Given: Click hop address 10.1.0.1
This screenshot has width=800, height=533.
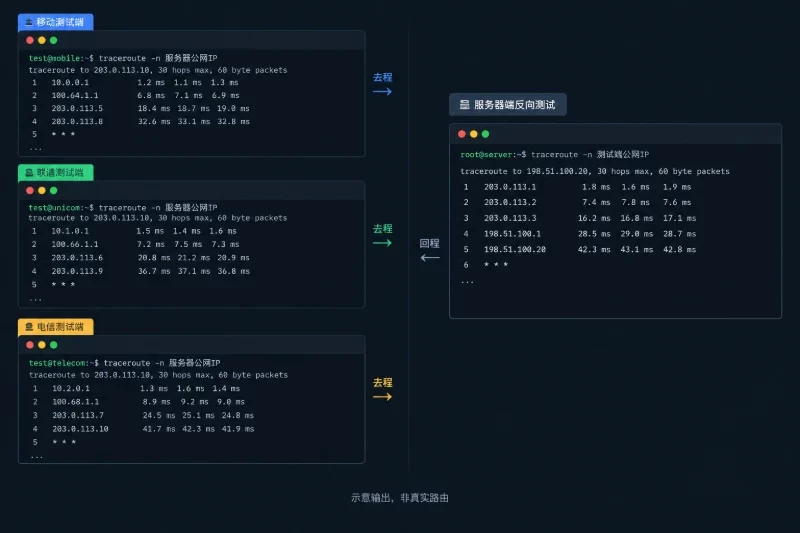Looking at the screenshot, I should (70, 231).
